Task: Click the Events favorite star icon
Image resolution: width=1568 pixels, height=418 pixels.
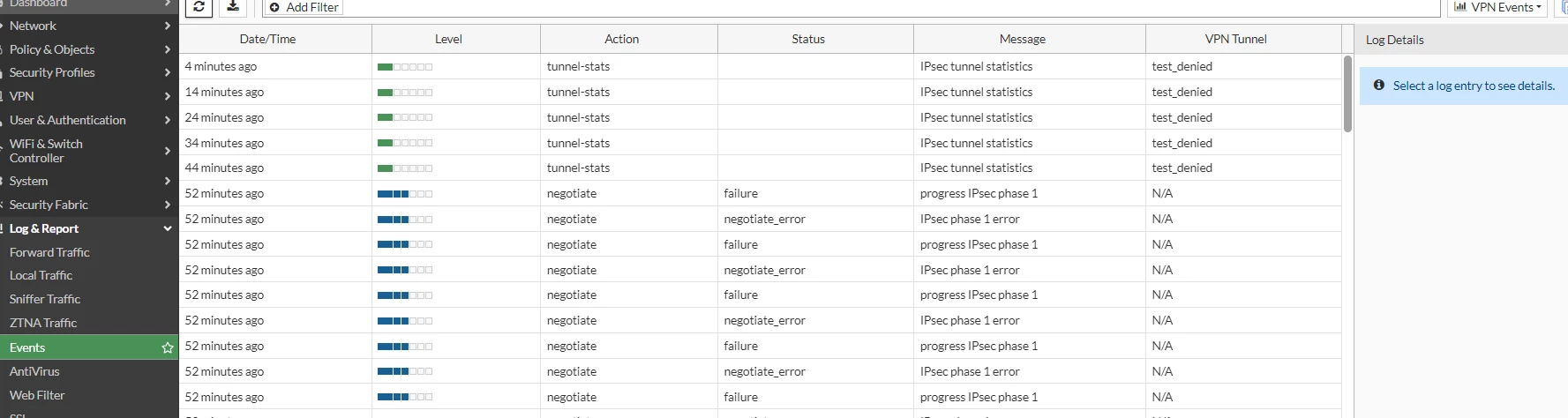Action: 168,347
